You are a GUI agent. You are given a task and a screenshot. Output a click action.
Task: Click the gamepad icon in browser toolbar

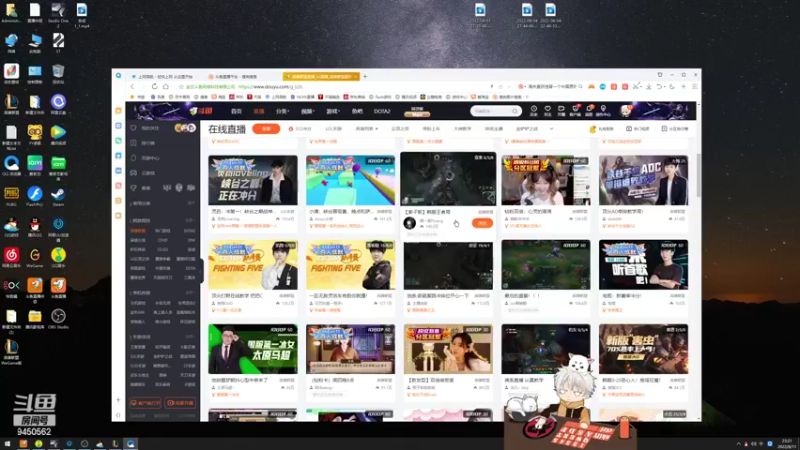(591, 87)
